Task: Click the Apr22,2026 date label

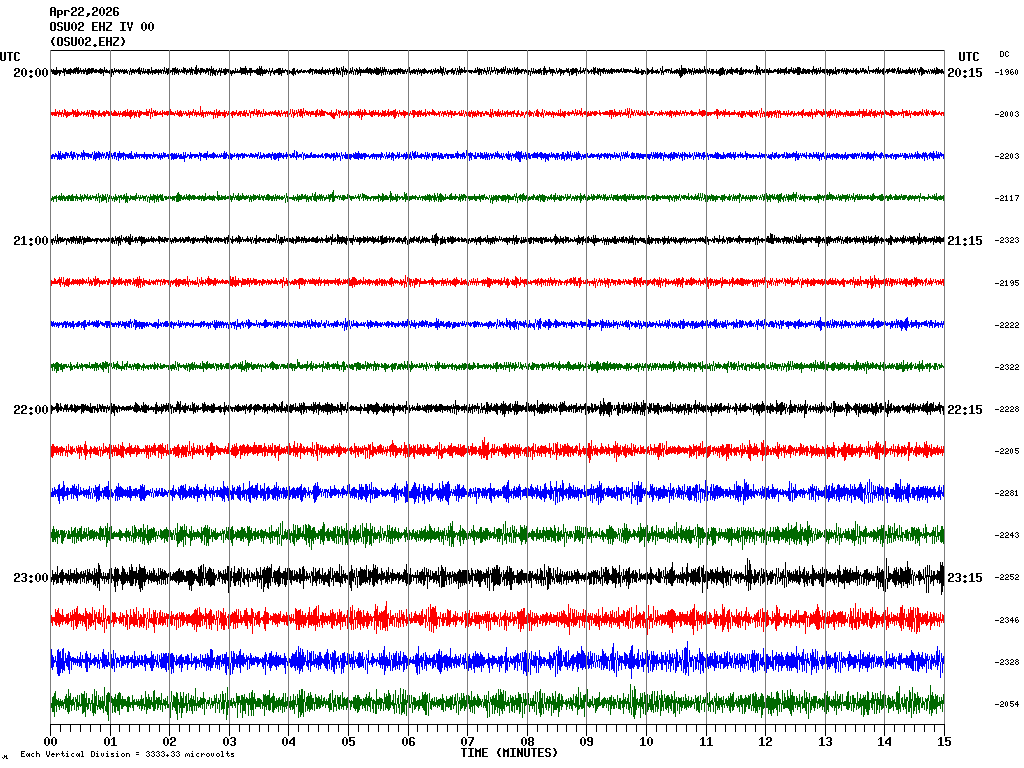Action: click(84, 12)
